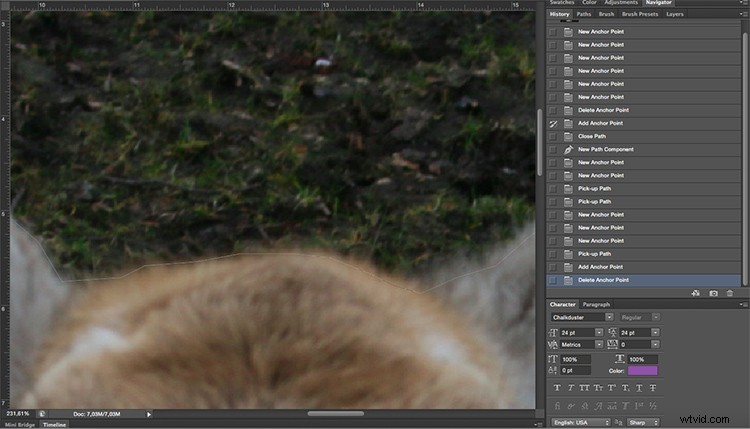Enable swash OpenType icon
The width and height of the screenshot is (750, 429).
tap(598, 406)
